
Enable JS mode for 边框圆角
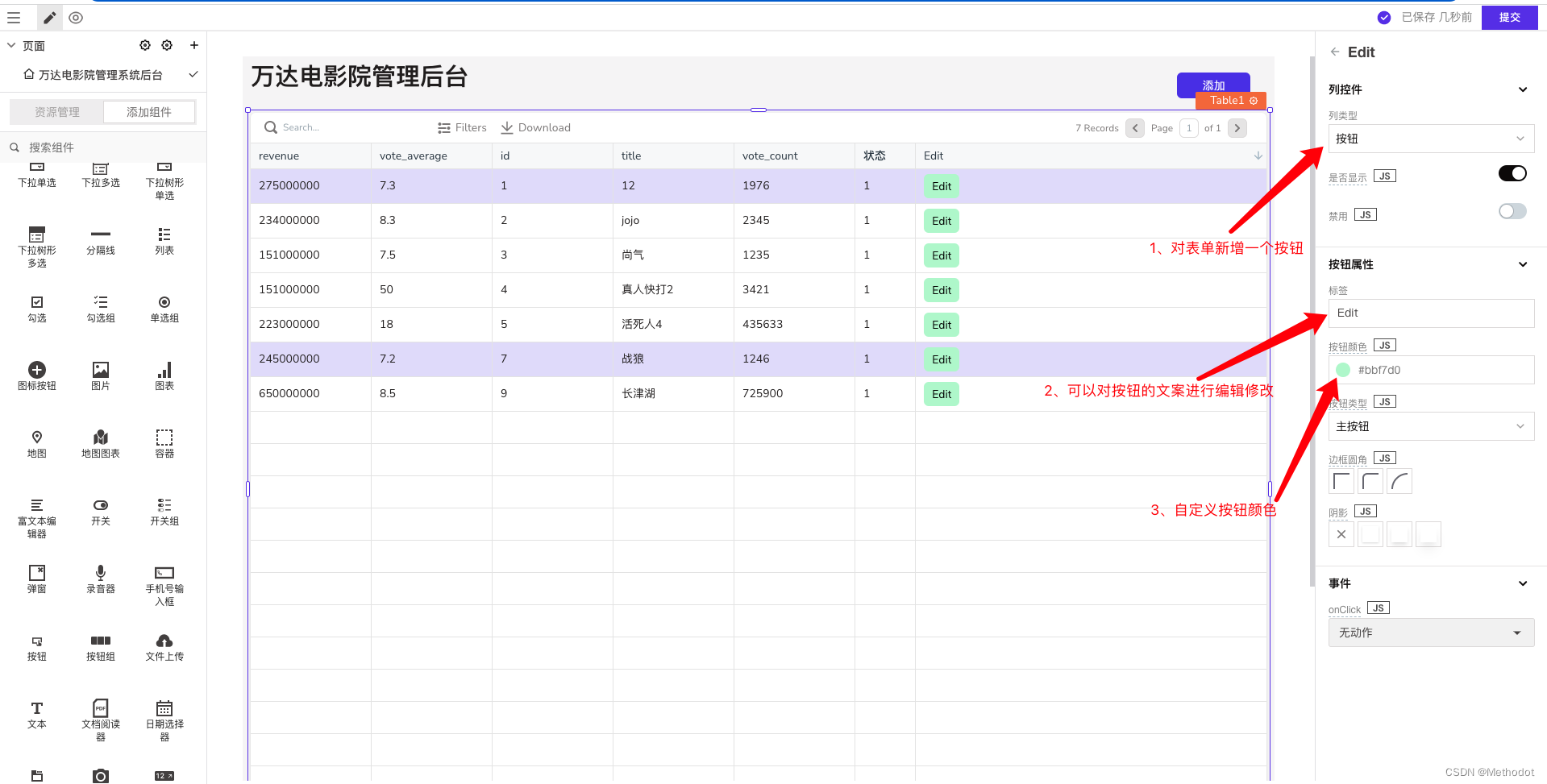pyautogui.click(x=1385, y=458)
